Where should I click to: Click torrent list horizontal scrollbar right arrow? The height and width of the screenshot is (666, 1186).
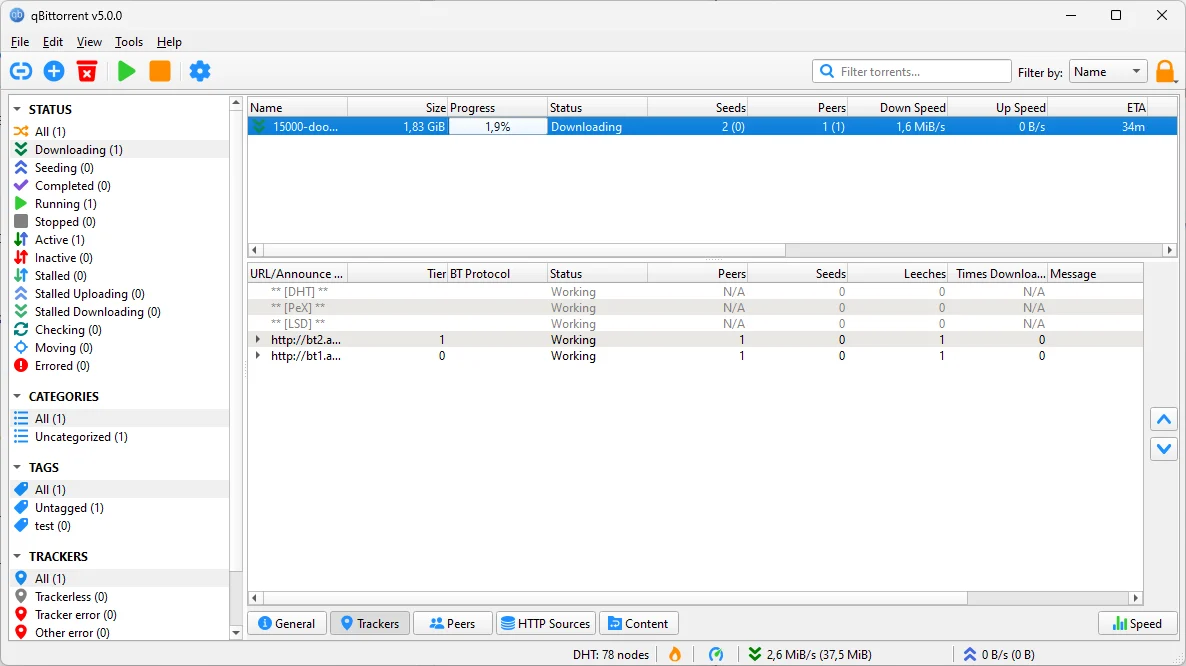click(1170, 249)
